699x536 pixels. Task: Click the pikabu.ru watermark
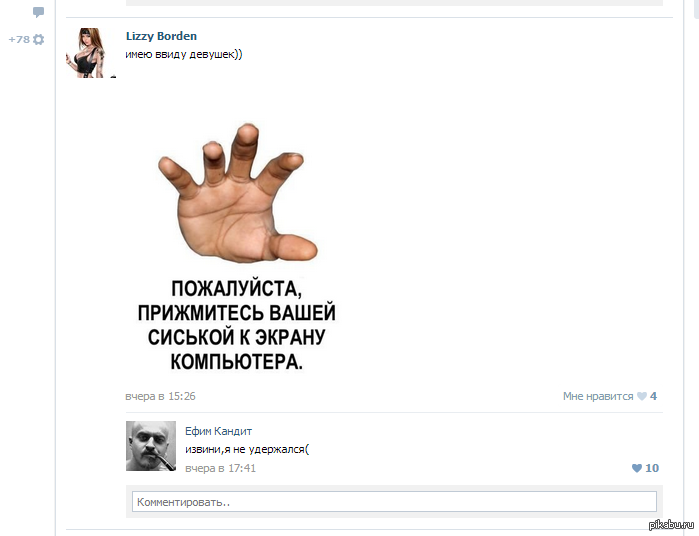click(x=671, y=525)
